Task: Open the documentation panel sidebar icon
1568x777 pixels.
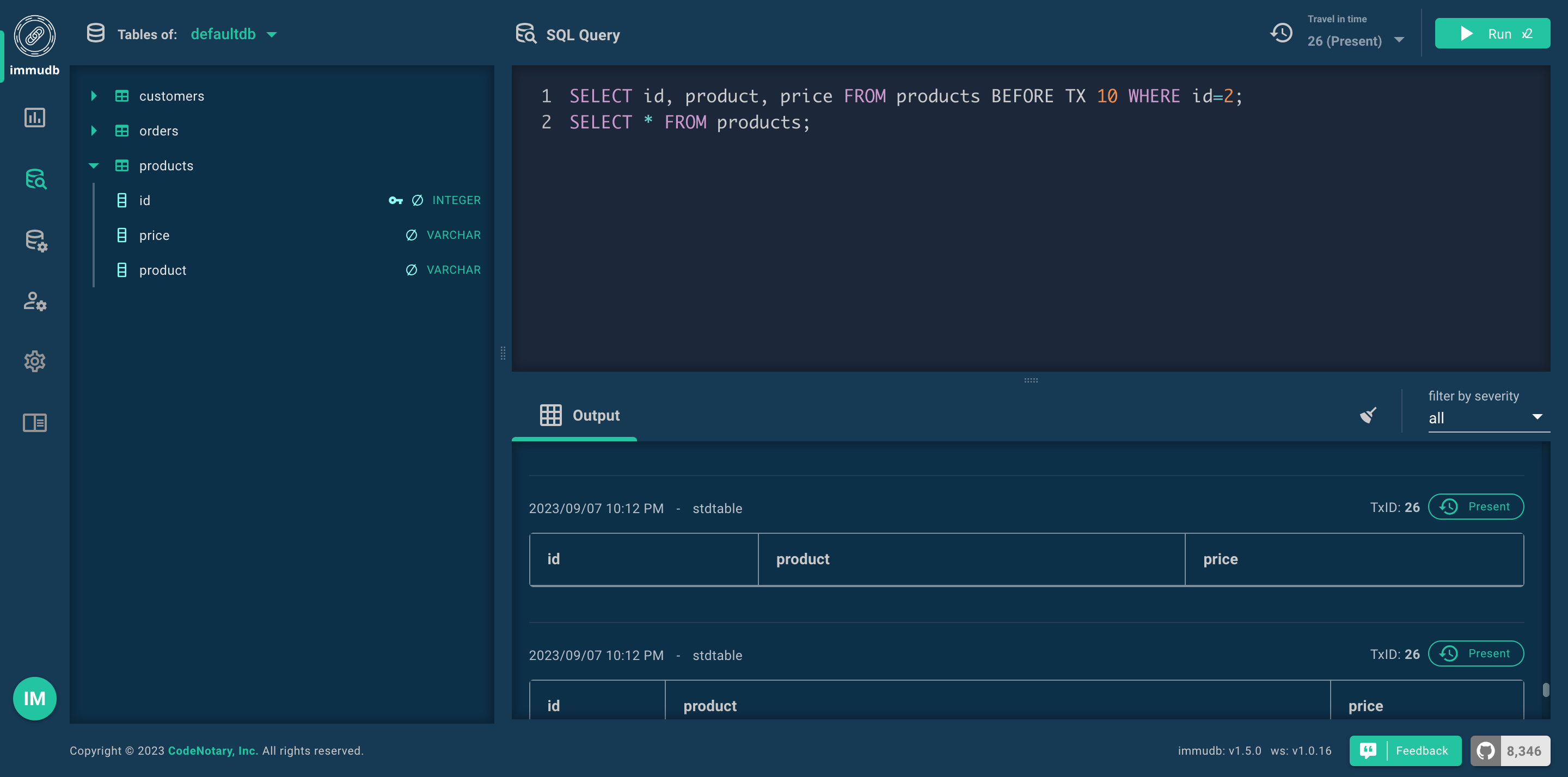Action: pyautogui.click(x=35, y=422)
